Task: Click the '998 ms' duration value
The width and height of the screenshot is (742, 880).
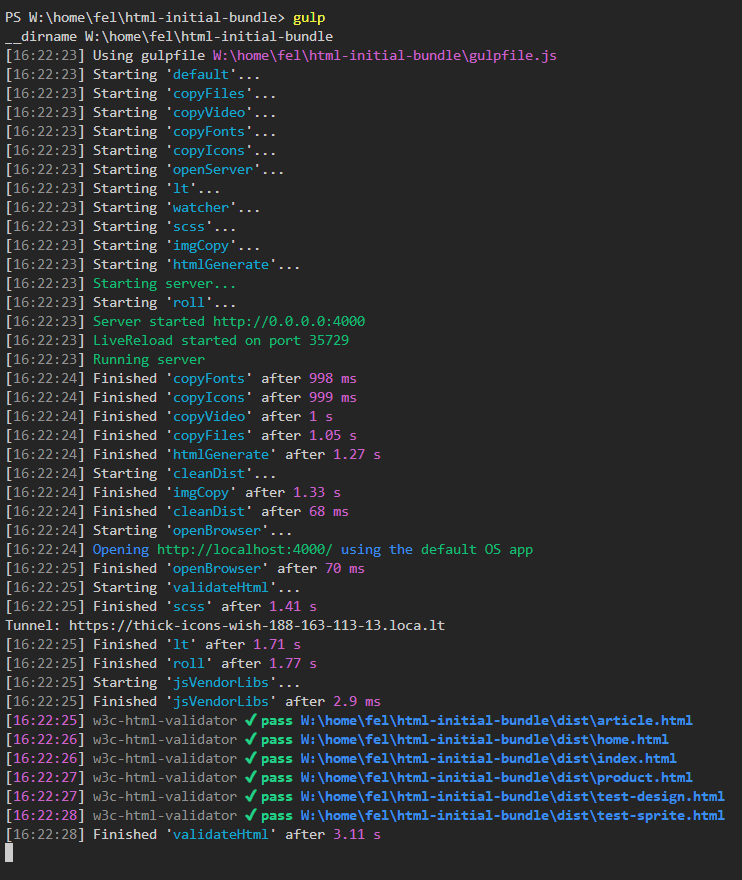Action: coord(333,379)
